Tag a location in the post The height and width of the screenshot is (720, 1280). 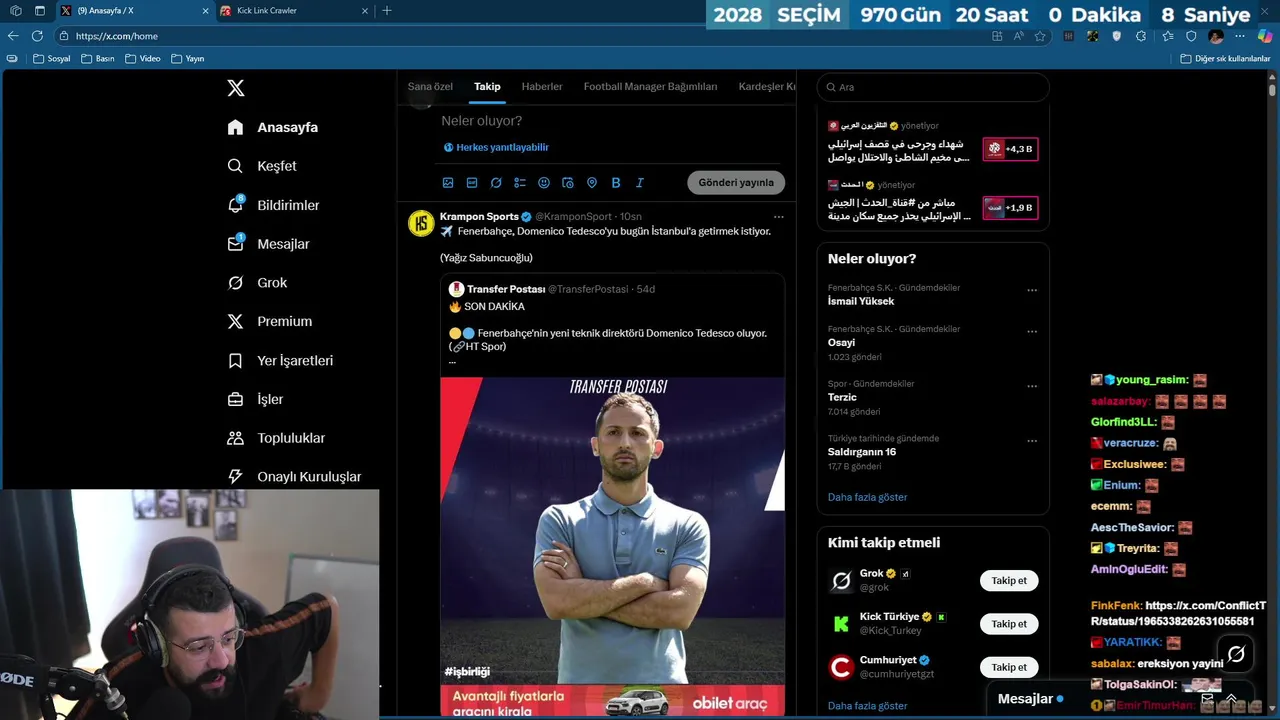click(x=592, y=183)
